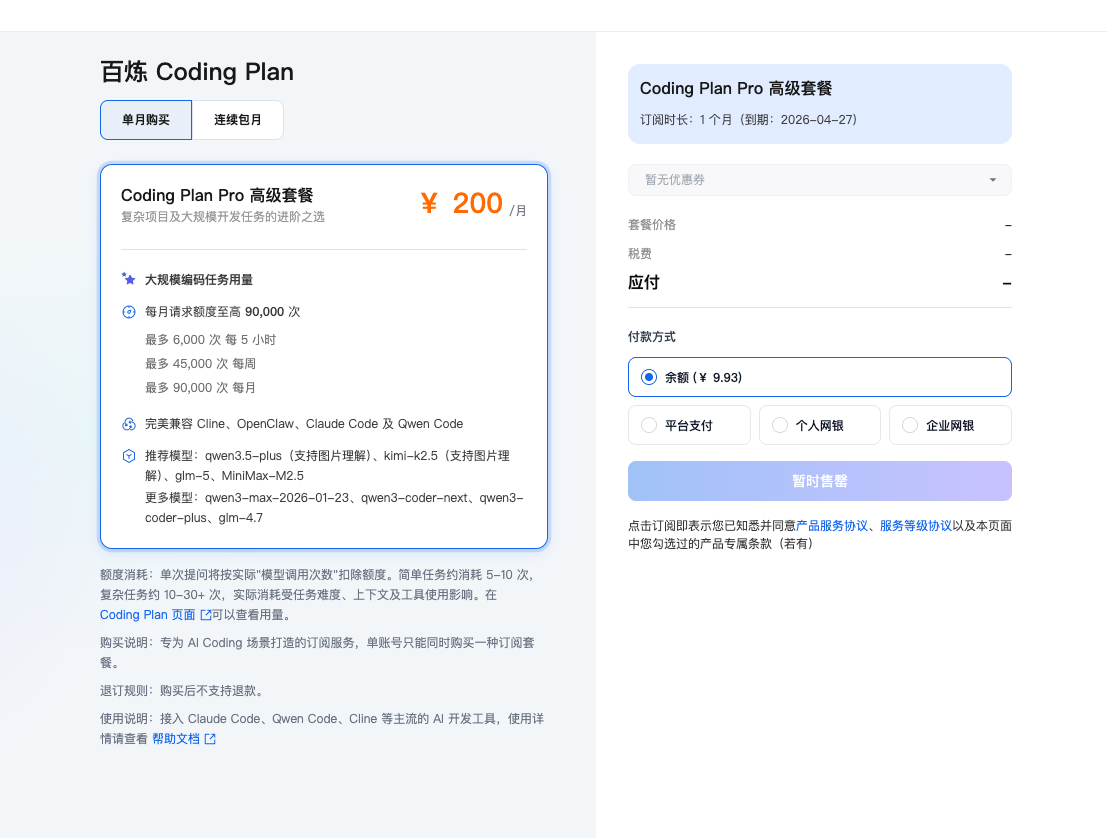The image size is (1107, 838).
Task: Switch to the 连续包月 tab
Action: click(x=238, y=120)
